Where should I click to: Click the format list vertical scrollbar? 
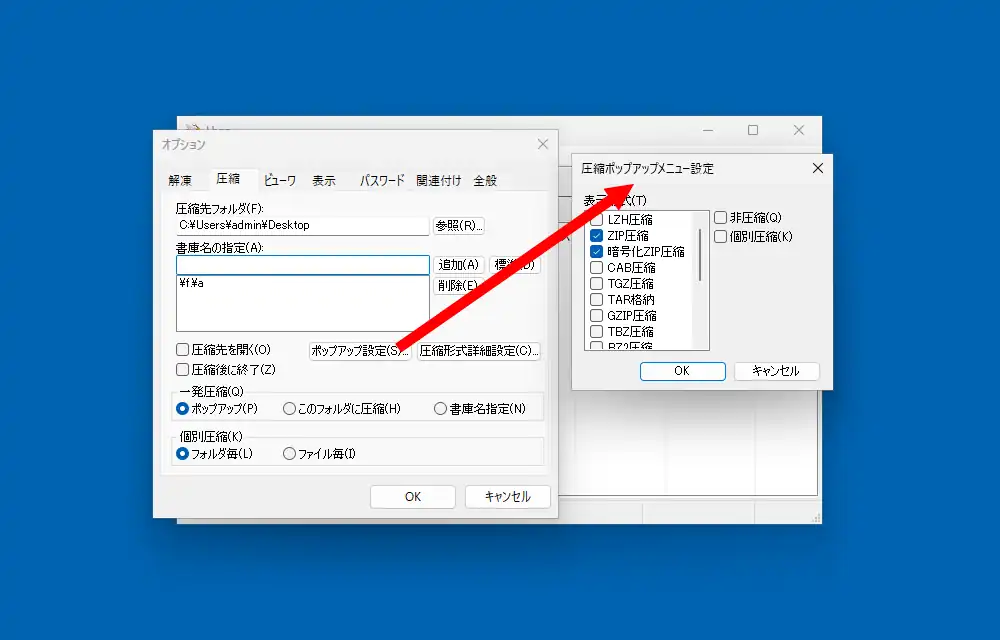[x=700, y=255]
